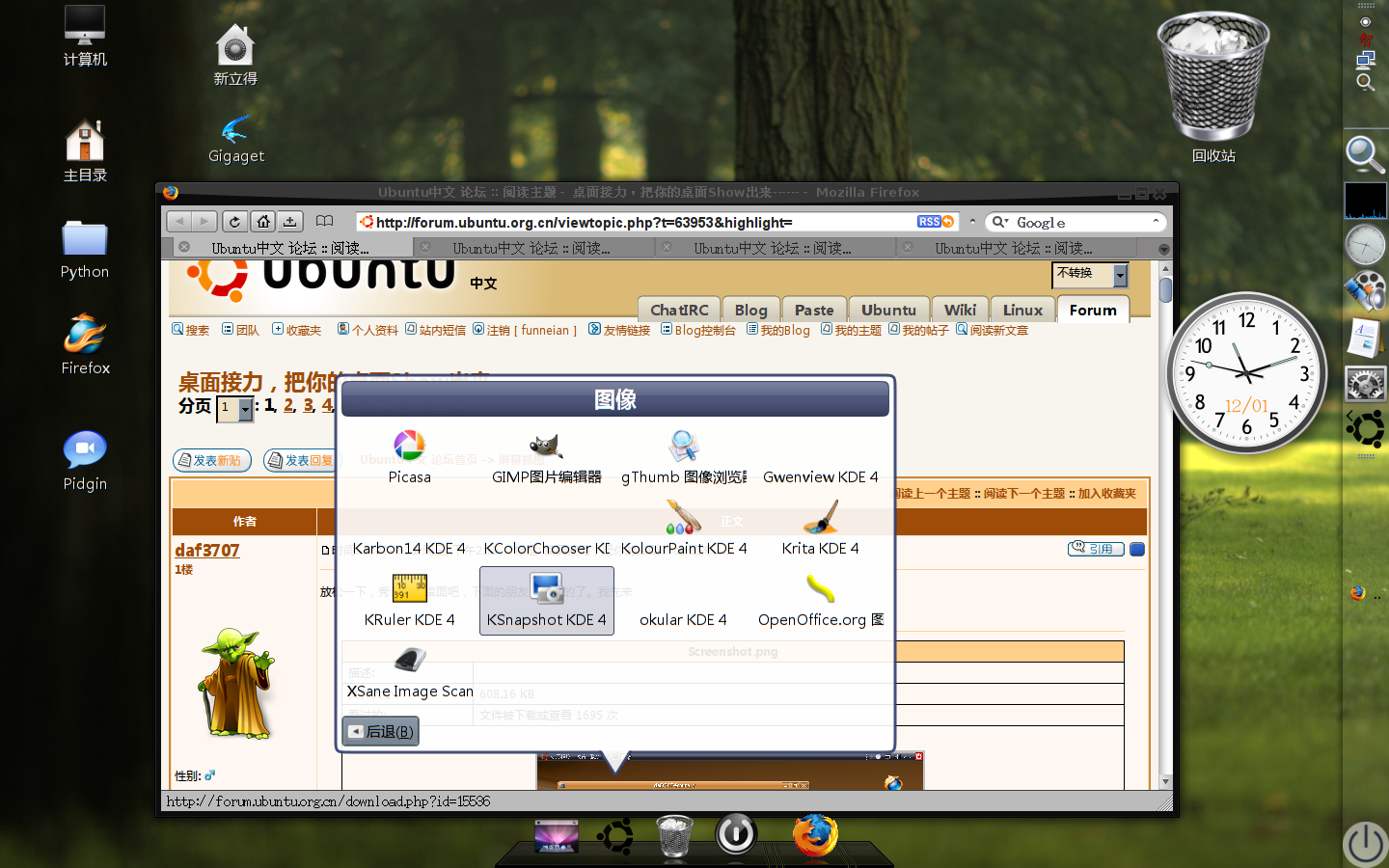Click the 发表新贴 new post button
Screen dimensions: 1389x868
click(x=212, y=460)
